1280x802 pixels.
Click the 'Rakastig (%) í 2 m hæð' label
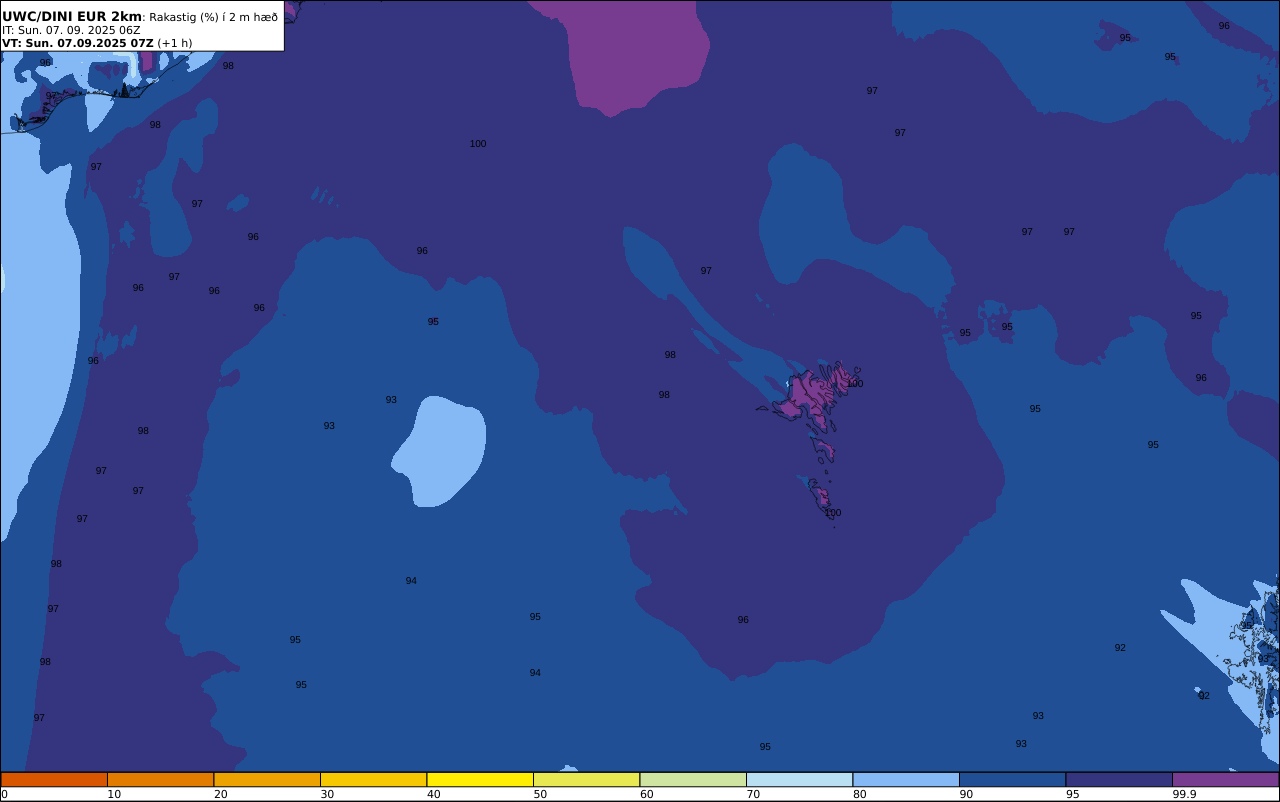(214, 17)
